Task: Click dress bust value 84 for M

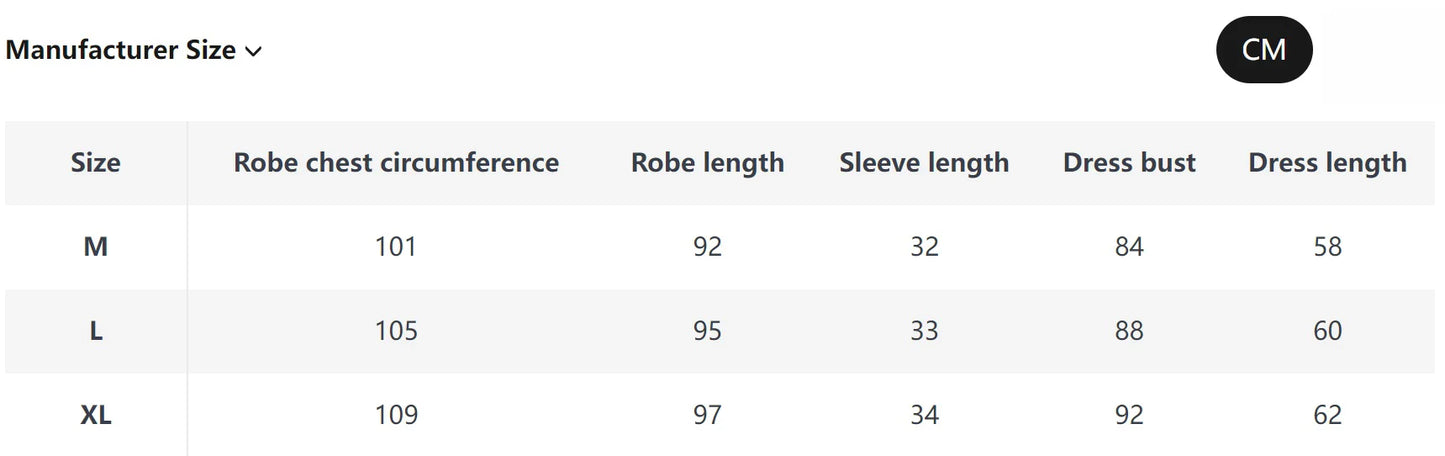Action: [x=1129, y=247]
